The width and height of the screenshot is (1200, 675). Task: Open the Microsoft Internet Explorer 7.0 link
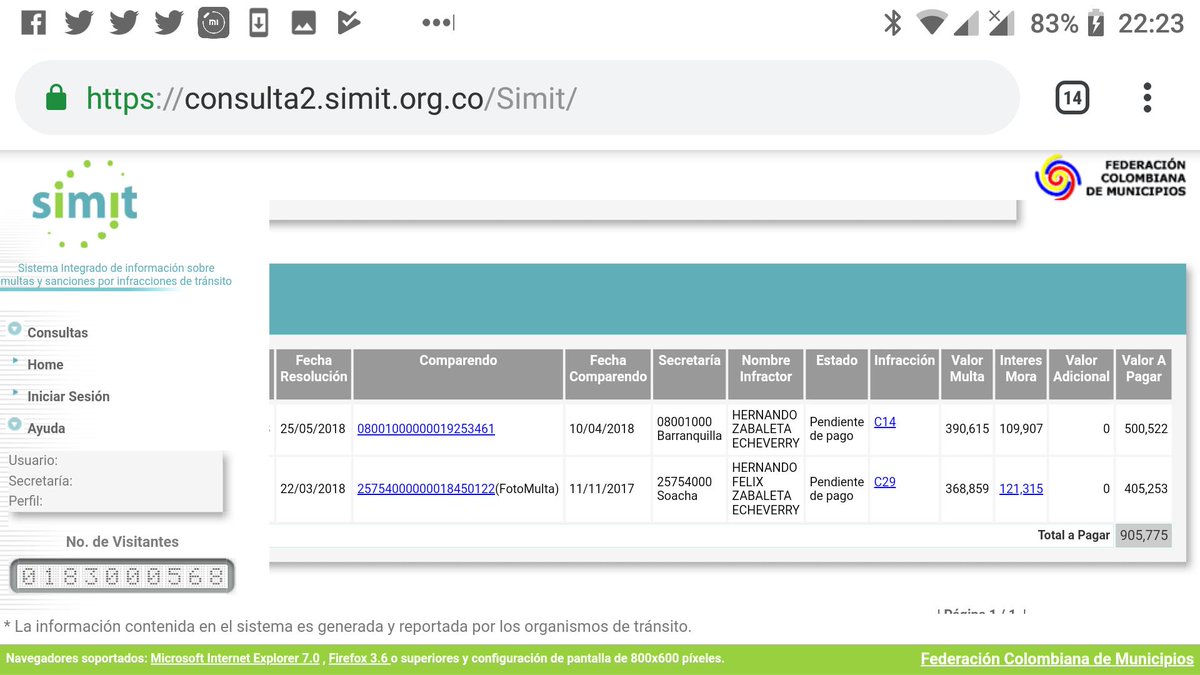coord(235,659)
